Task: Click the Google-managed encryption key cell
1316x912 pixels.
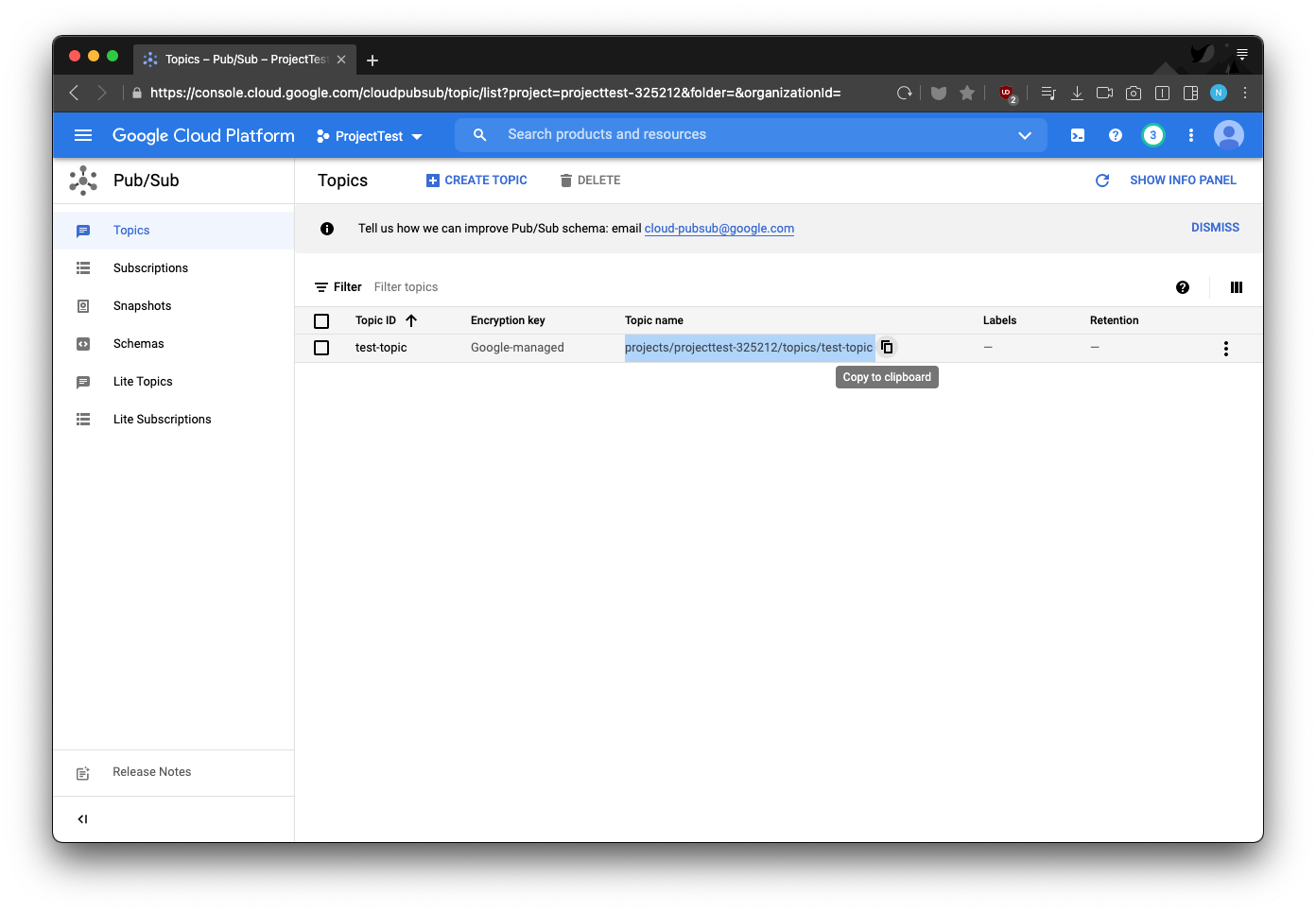Action: [x=517, y=348]
